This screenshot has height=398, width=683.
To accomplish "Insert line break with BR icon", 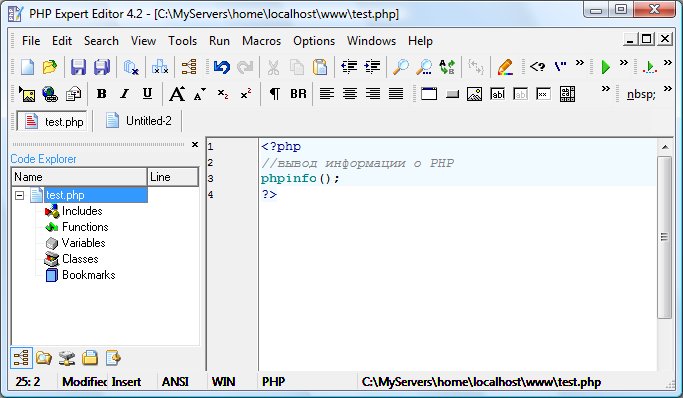I will click(298, 94).
